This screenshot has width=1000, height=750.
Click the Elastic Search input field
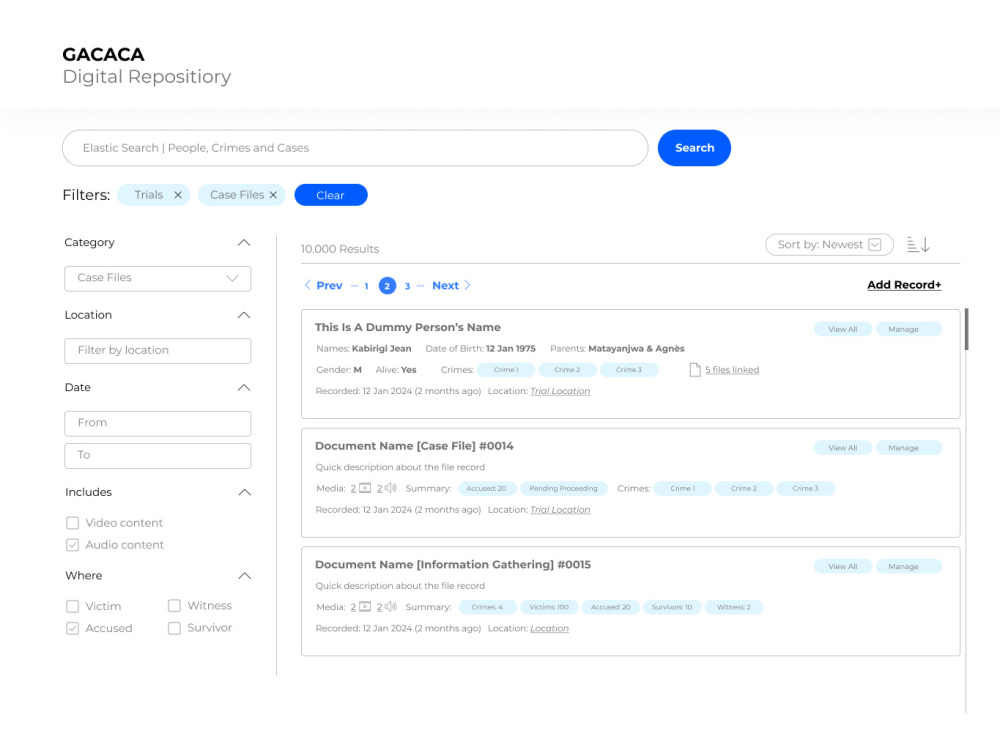355,148
